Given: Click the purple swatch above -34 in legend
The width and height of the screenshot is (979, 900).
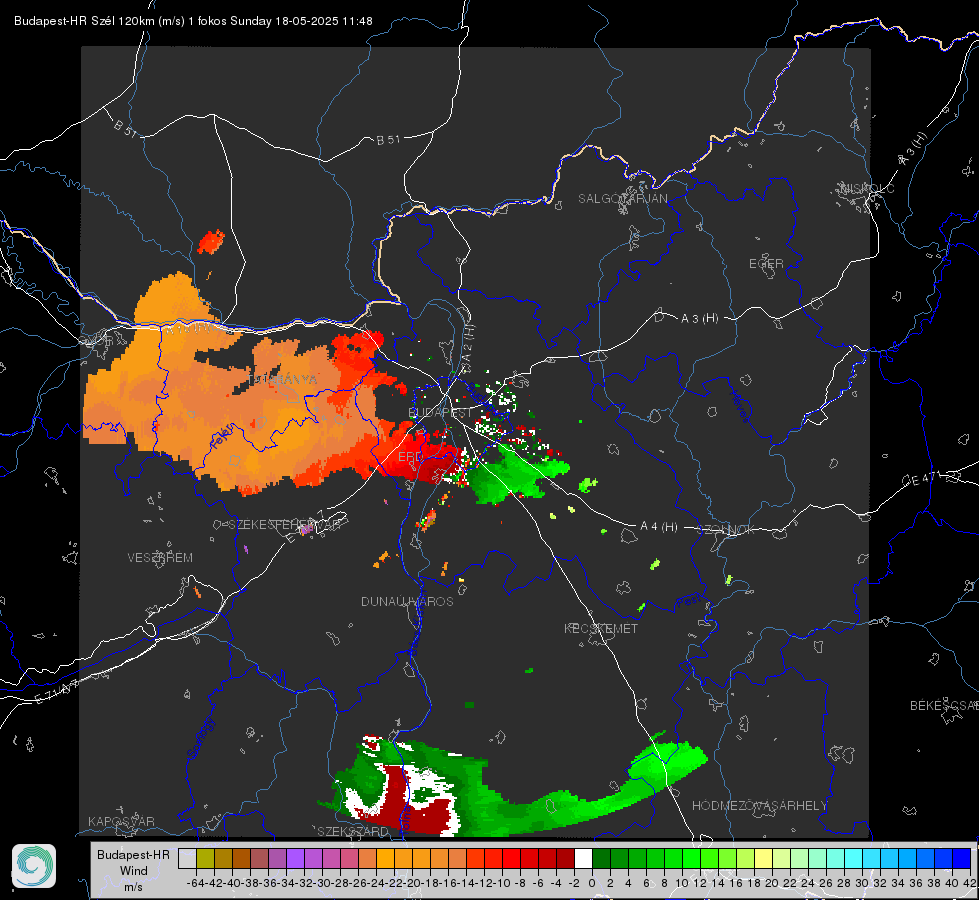Looking at the screenshot, I should 295,858.
